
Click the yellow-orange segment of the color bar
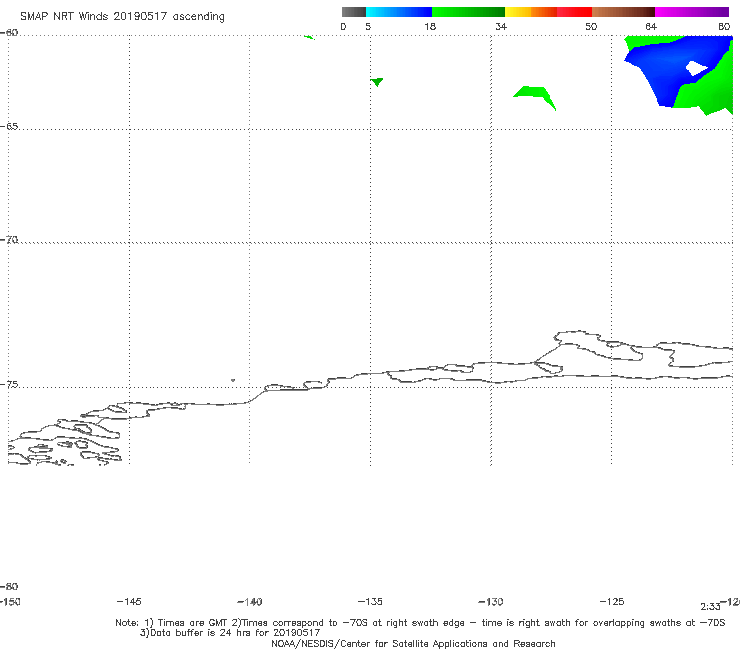pyautogui.click(x=531, y=12)
